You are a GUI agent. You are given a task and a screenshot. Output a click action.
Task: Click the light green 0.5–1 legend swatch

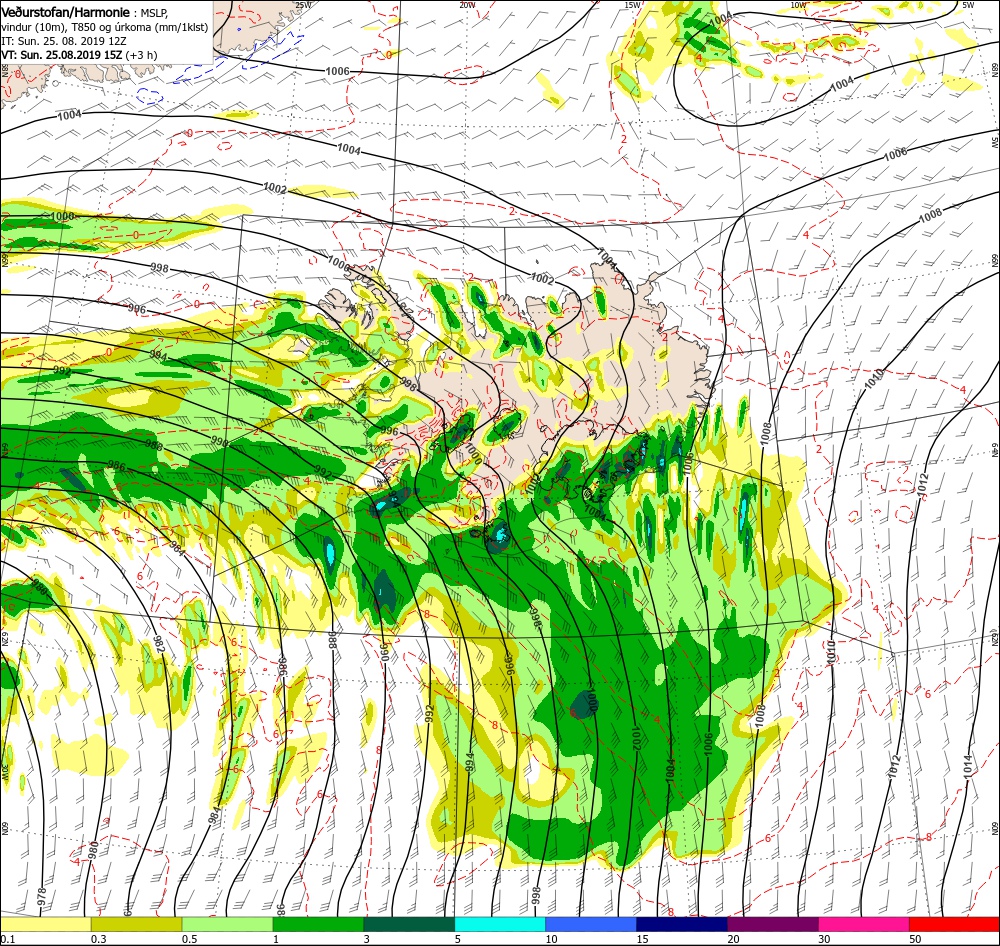click(228, 924)
